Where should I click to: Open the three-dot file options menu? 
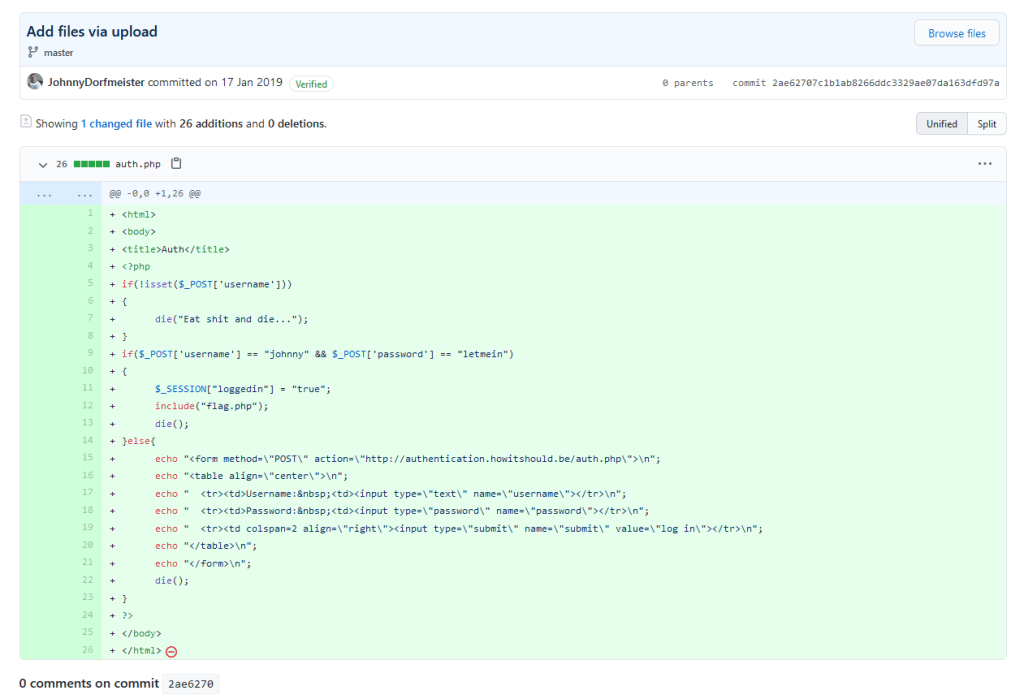click(x=984, y=164)
